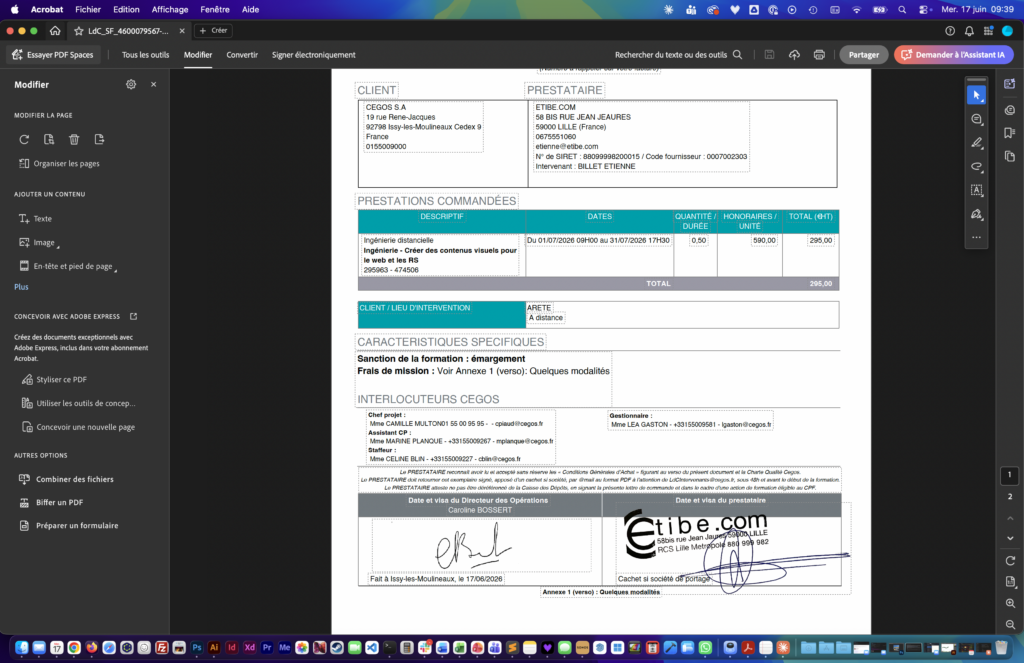Viewport: 1024px width, 663px height.
Task: Go to next page chevron
Action: tap(1010, 538)
